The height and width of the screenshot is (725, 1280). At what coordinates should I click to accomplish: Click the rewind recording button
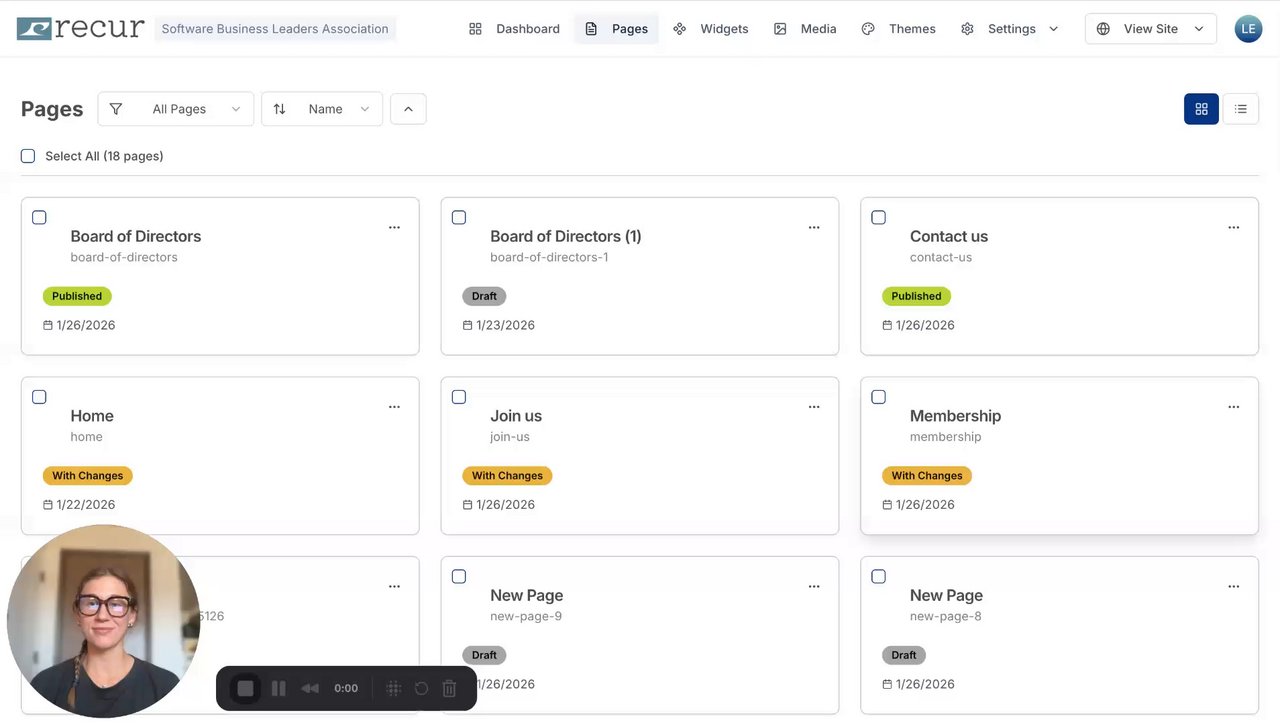(x=310, y=688)
